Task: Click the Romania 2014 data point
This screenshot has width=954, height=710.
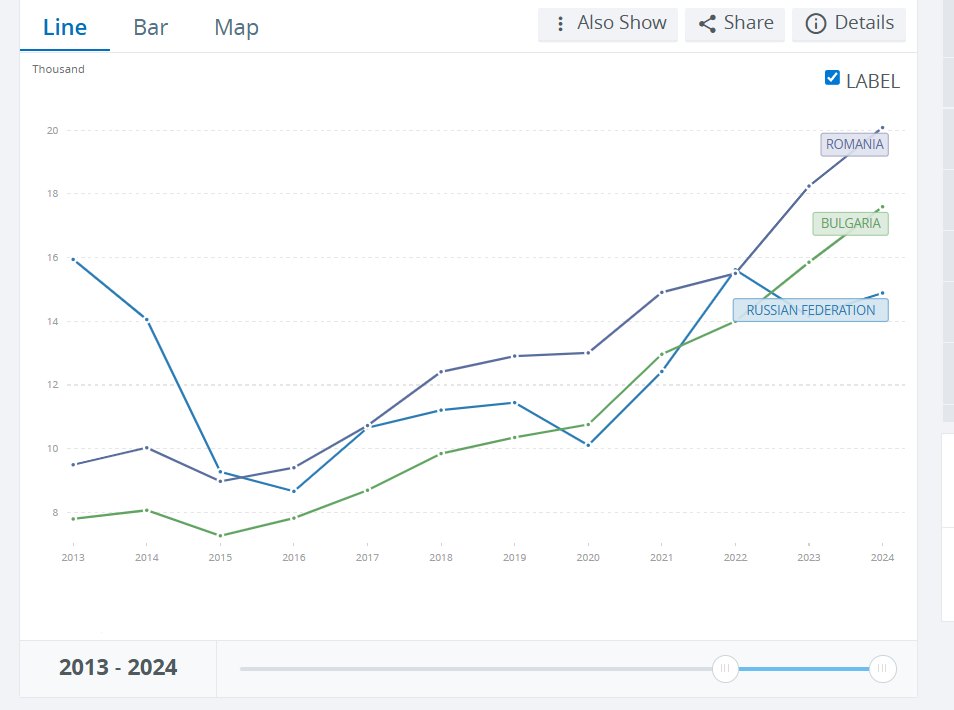Action: coord(147,448)
